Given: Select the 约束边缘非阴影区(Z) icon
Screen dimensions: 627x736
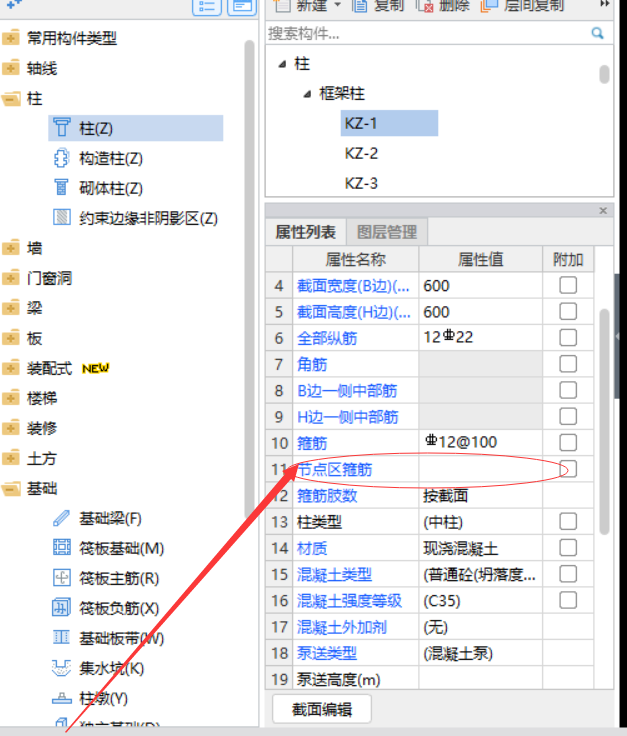Looking at the screenshot, I should pyautogui.click(x=61, y=218).
